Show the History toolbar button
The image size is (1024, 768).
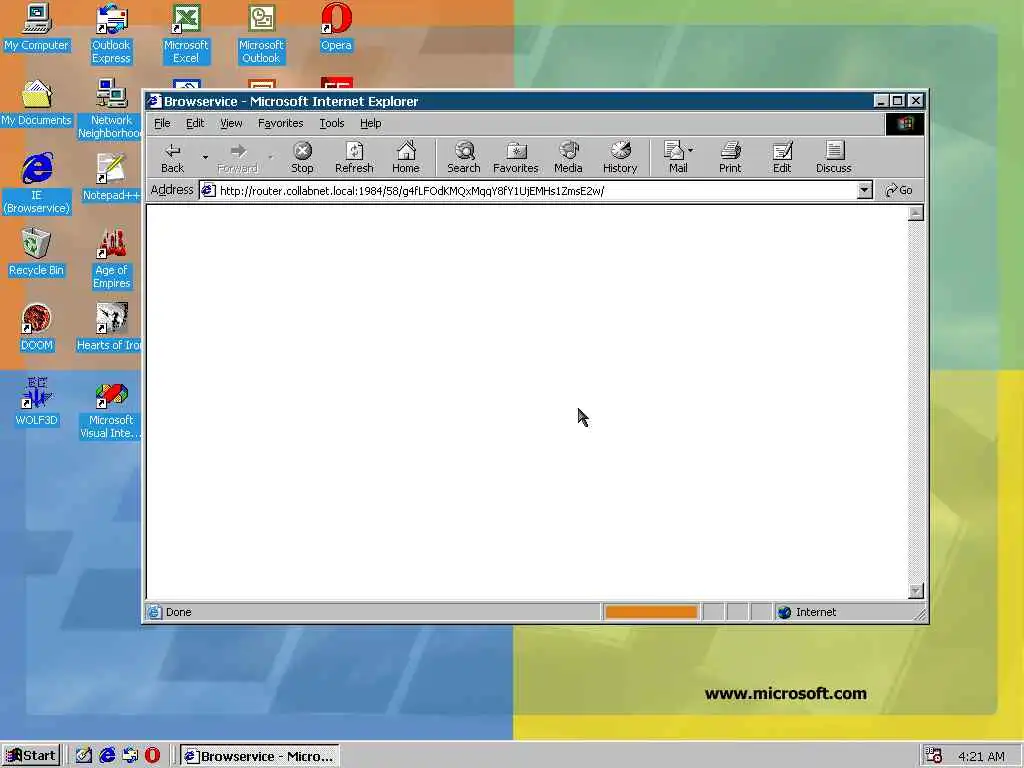click(x=620, y=158)
